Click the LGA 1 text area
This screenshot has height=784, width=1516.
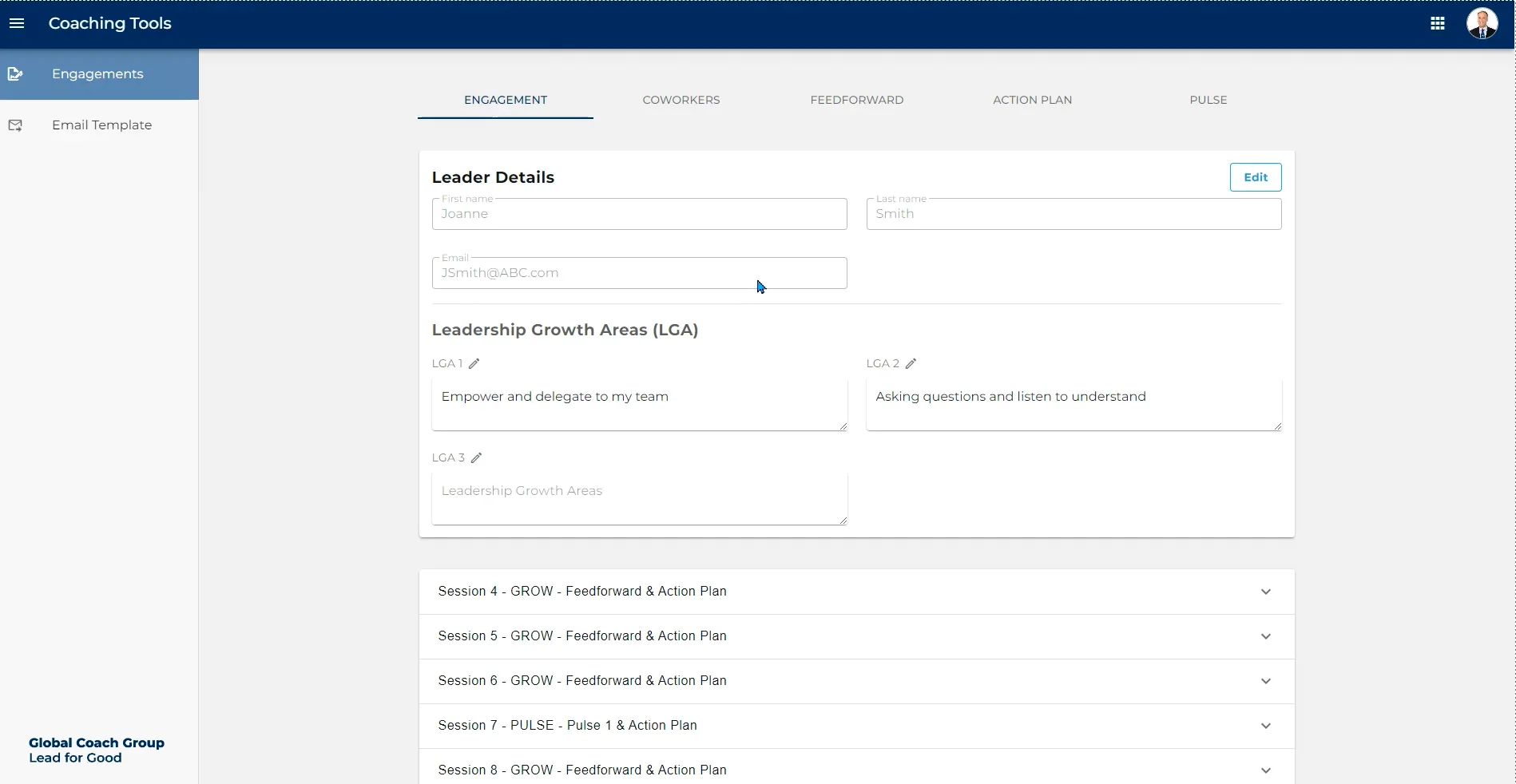point(640,405)
